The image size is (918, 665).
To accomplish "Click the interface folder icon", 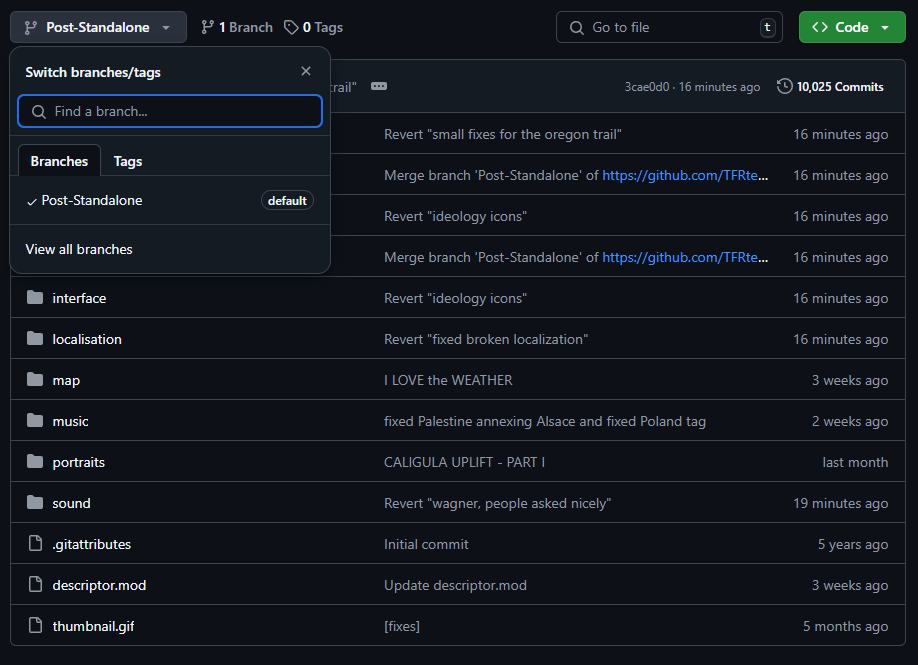I will point(35,298).
